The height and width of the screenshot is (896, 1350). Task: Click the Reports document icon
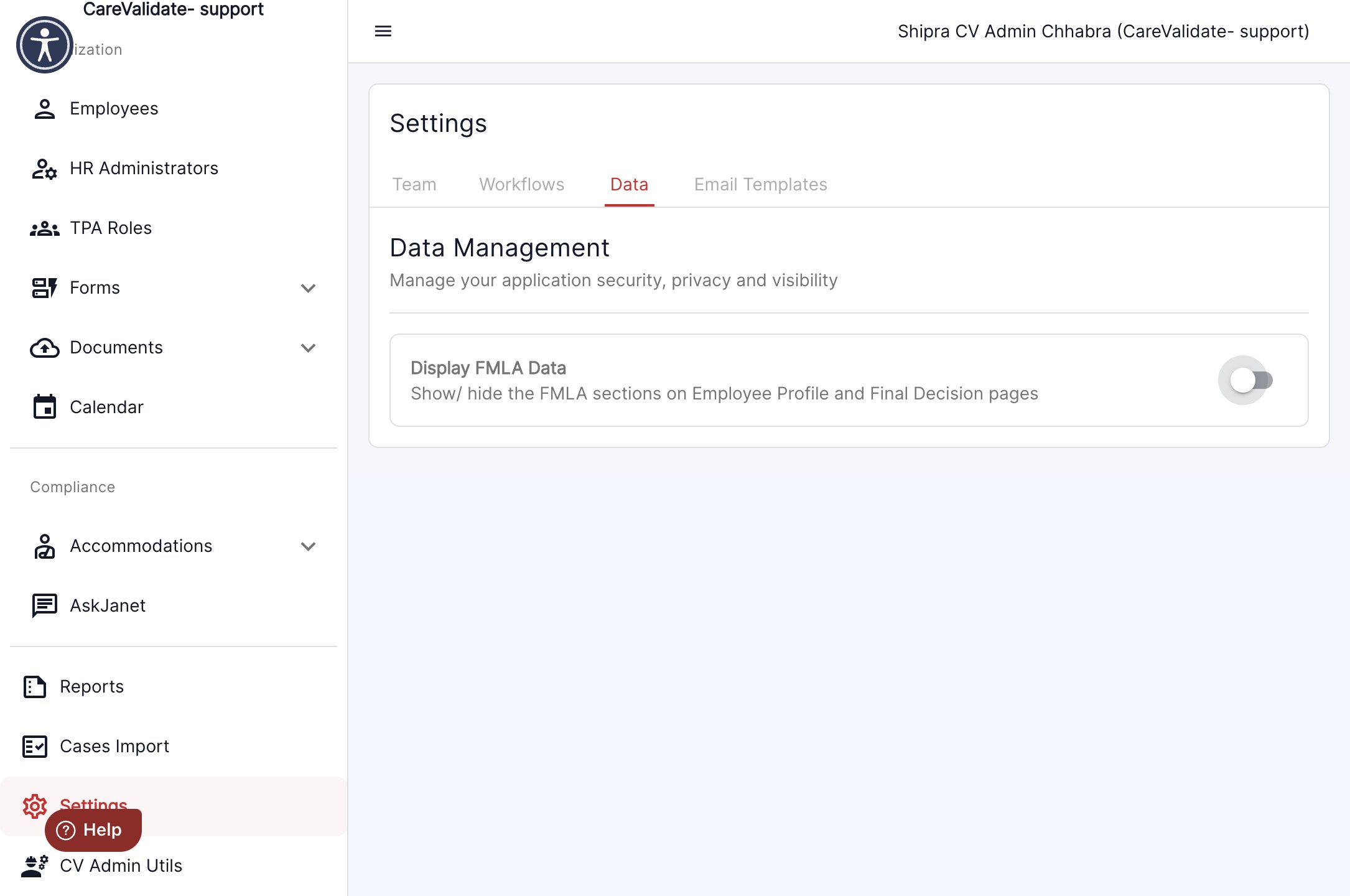tap(35, 687)
